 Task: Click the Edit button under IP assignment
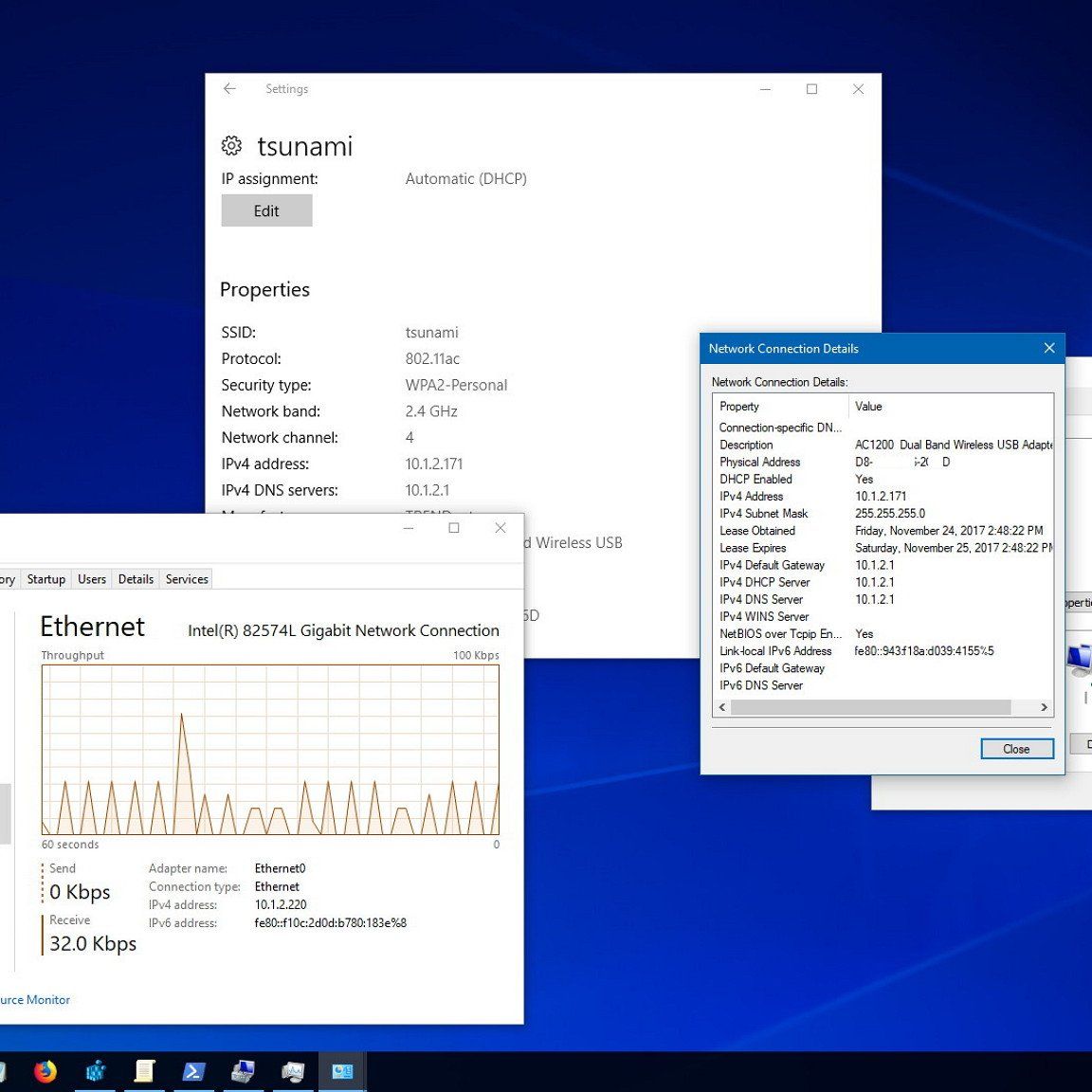(x=266, y=211)
